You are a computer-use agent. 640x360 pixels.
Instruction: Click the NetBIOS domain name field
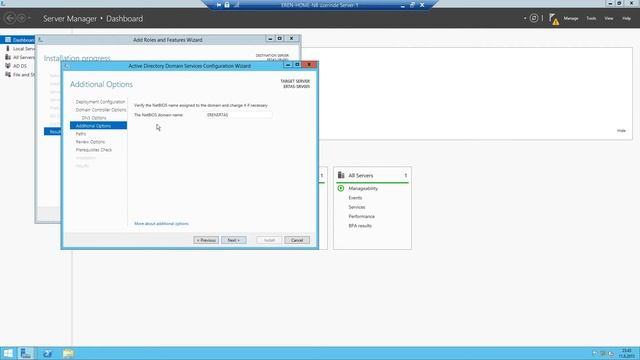239,115
